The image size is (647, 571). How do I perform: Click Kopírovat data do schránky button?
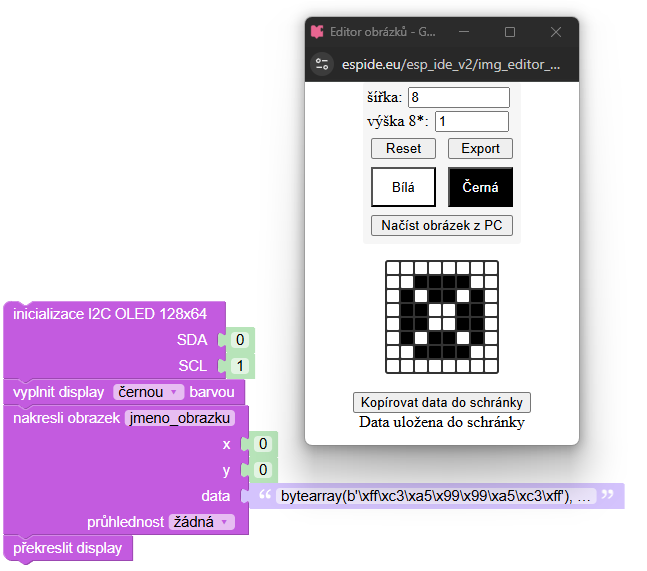coord(442,402)
